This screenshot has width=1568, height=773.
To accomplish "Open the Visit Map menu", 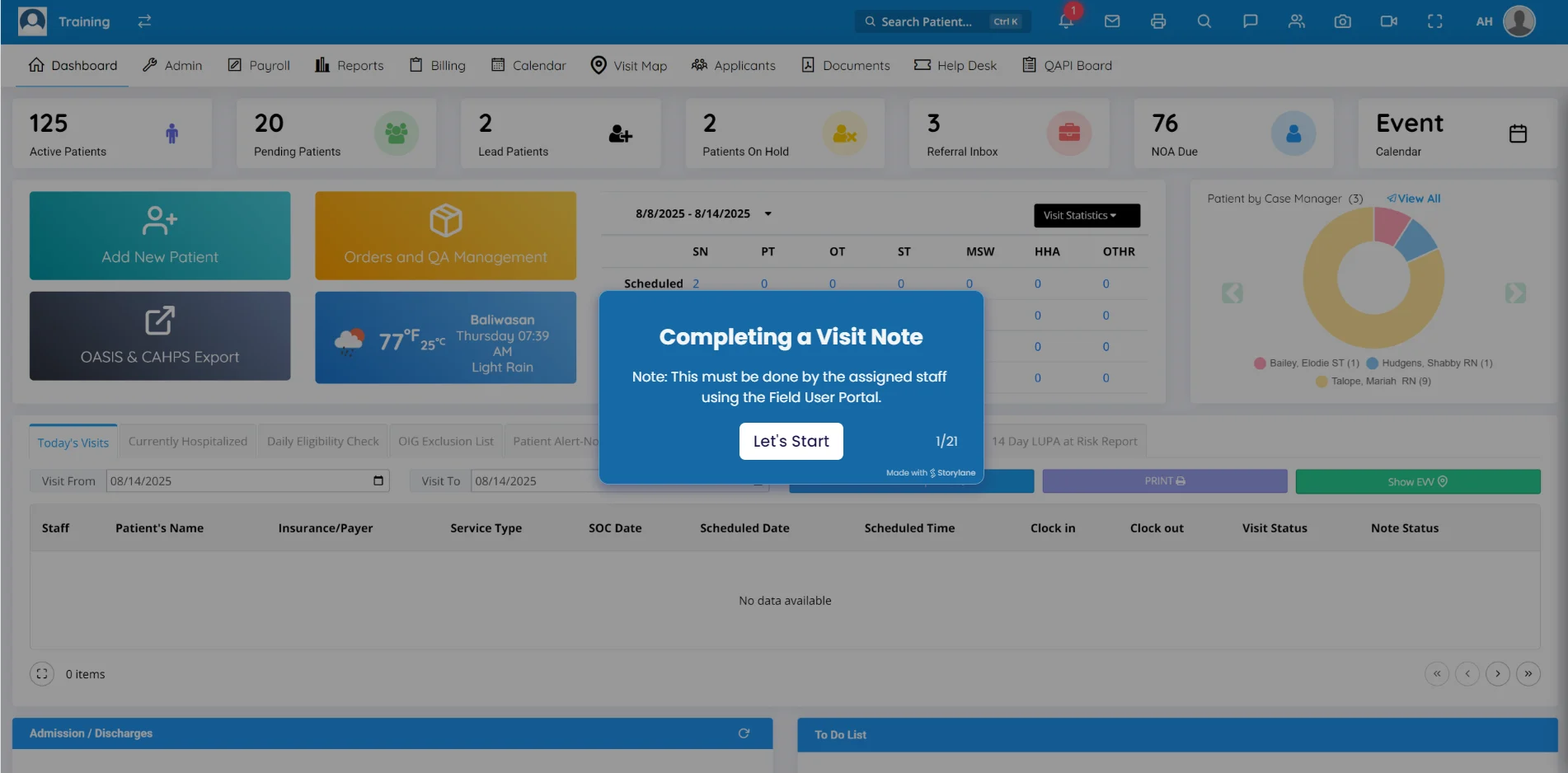I will (629, 66).
